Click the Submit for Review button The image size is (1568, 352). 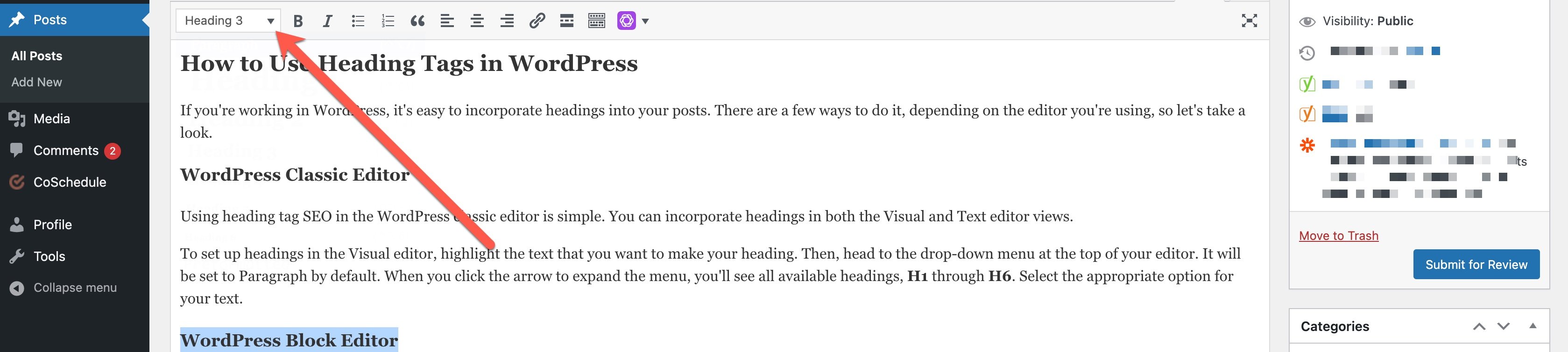(1476, 264)
